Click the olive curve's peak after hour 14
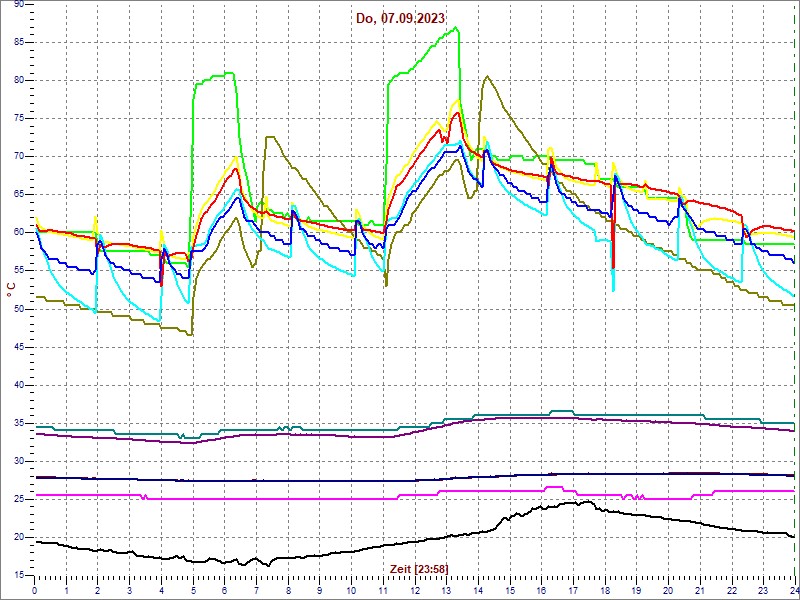 [x=486, y=77]
